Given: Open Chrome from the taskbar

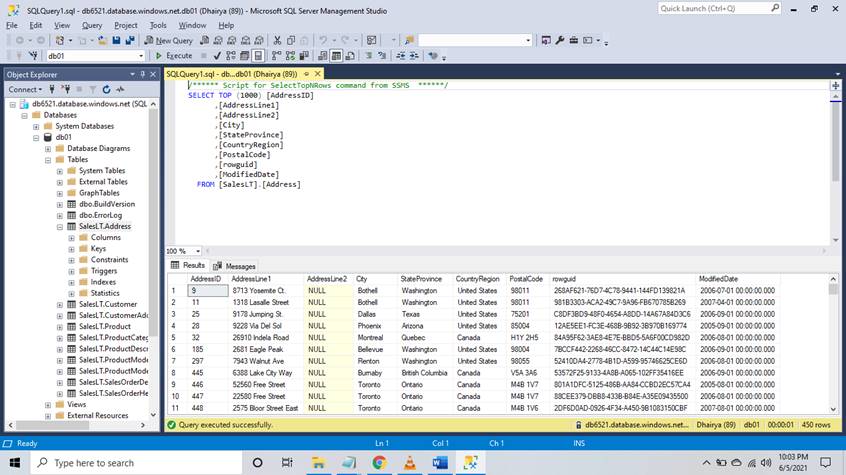Looking at the screenshot, I should click(x=379, y=463).
